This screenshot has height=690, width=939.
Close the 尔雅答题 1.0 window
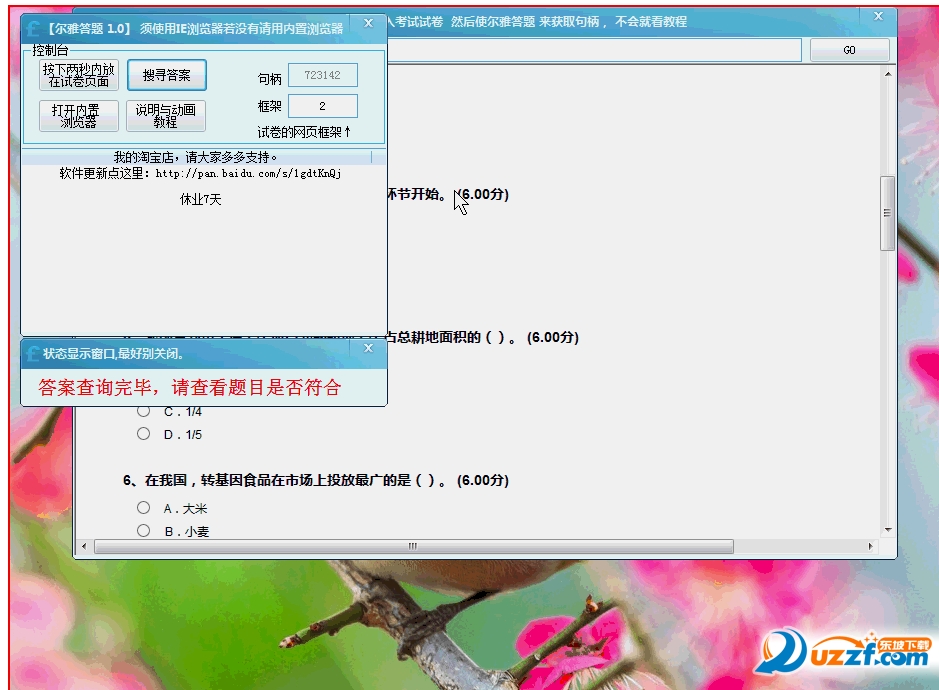point(369,23)
